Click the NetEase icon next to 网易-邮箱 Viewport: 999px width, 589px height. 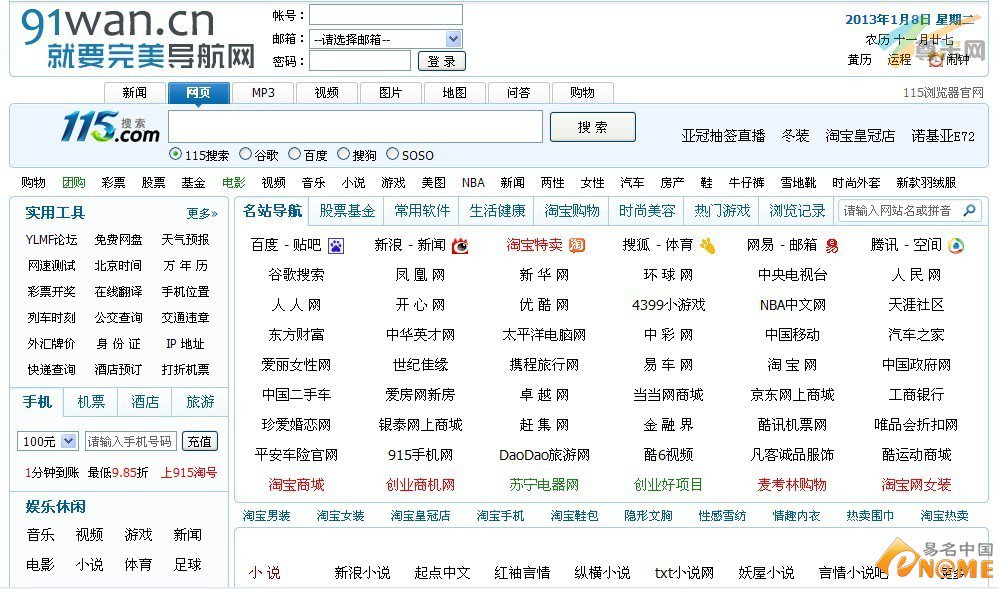click(x=831, y=245)
